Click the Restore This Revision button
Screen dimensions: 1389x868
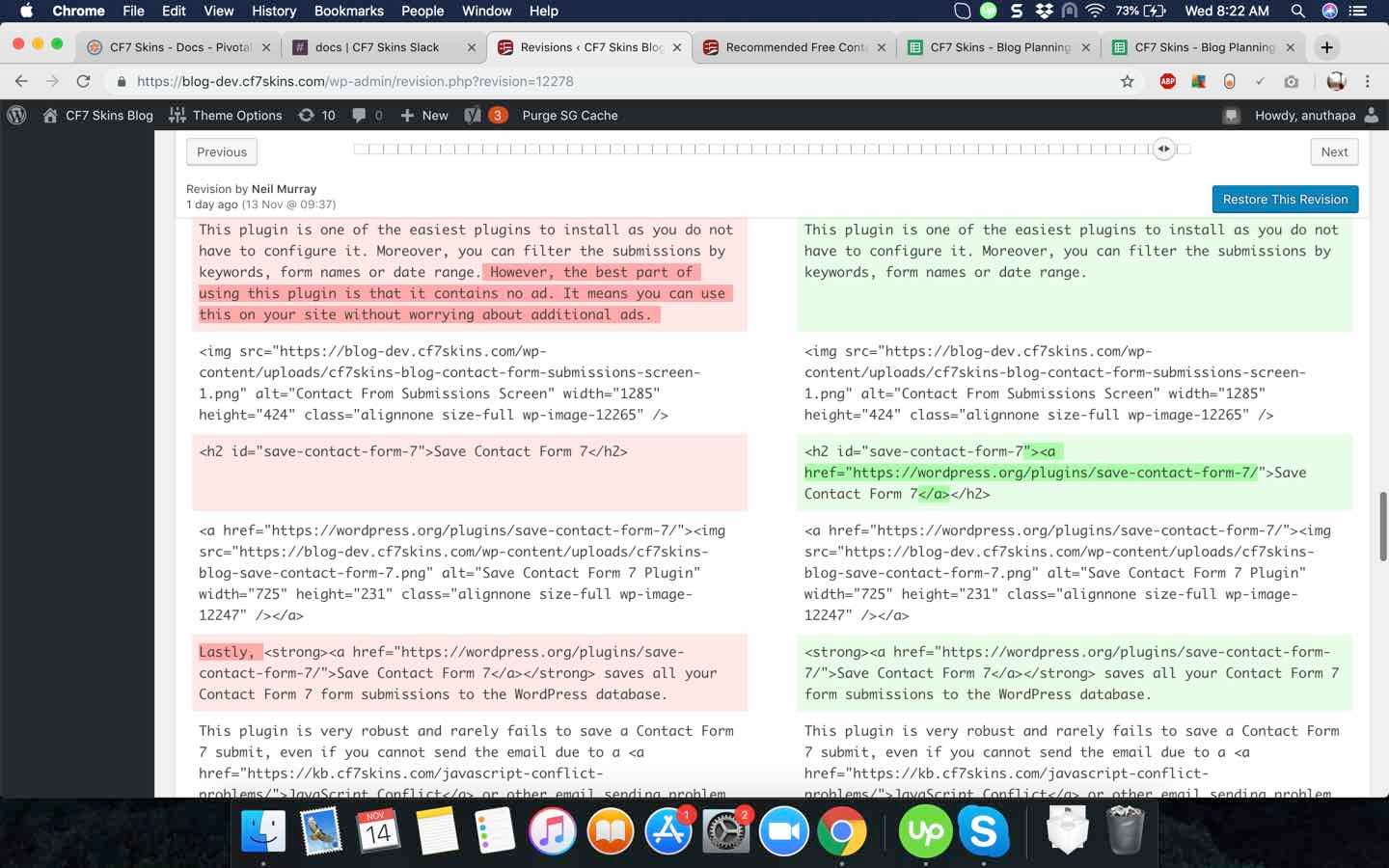pyautogui.click(x=1285, y=200)
